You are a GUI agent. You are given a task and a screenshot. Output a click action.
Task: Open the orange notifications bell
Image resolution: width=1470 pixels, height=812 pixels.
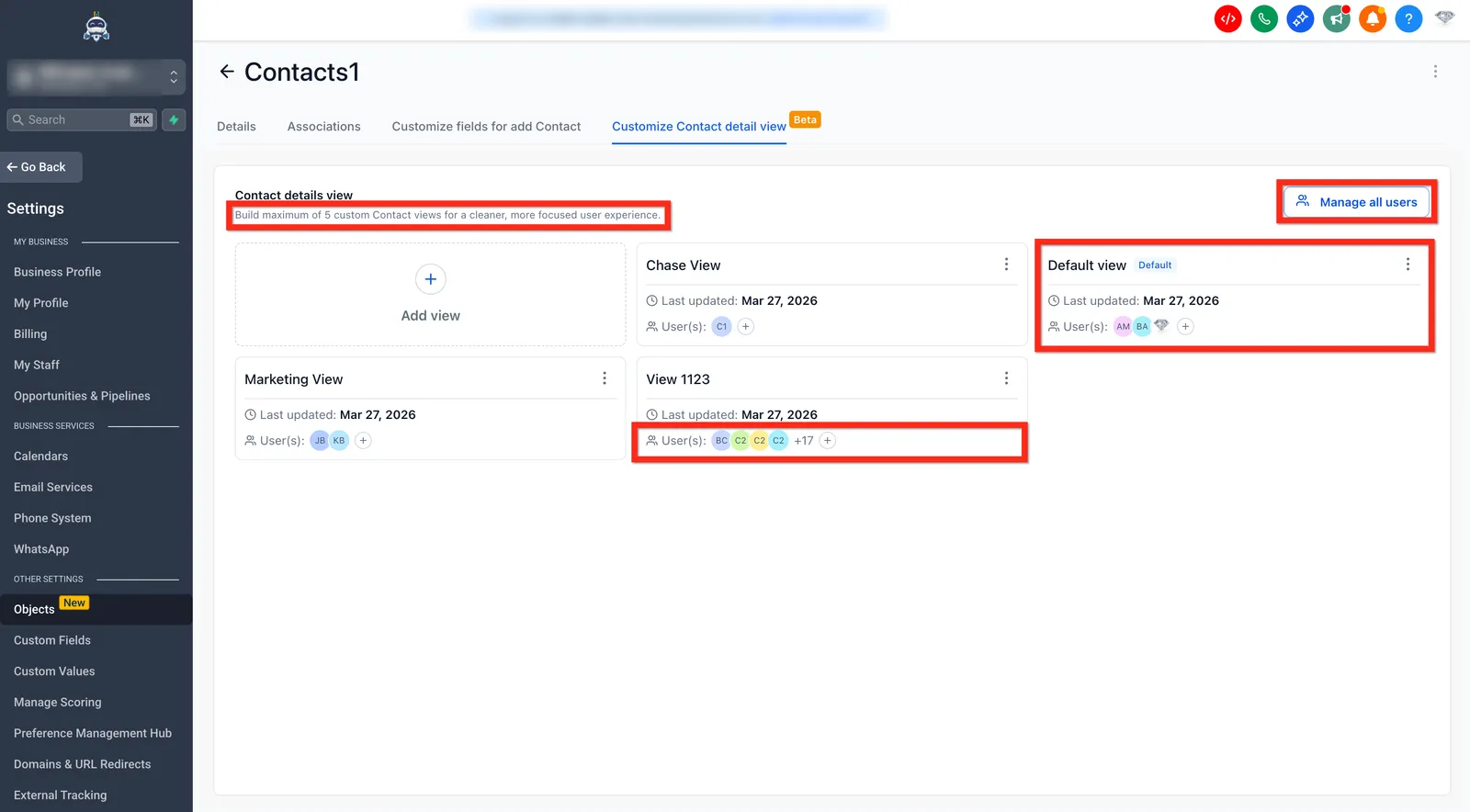pyautogui.click(x=1373, y=18)
